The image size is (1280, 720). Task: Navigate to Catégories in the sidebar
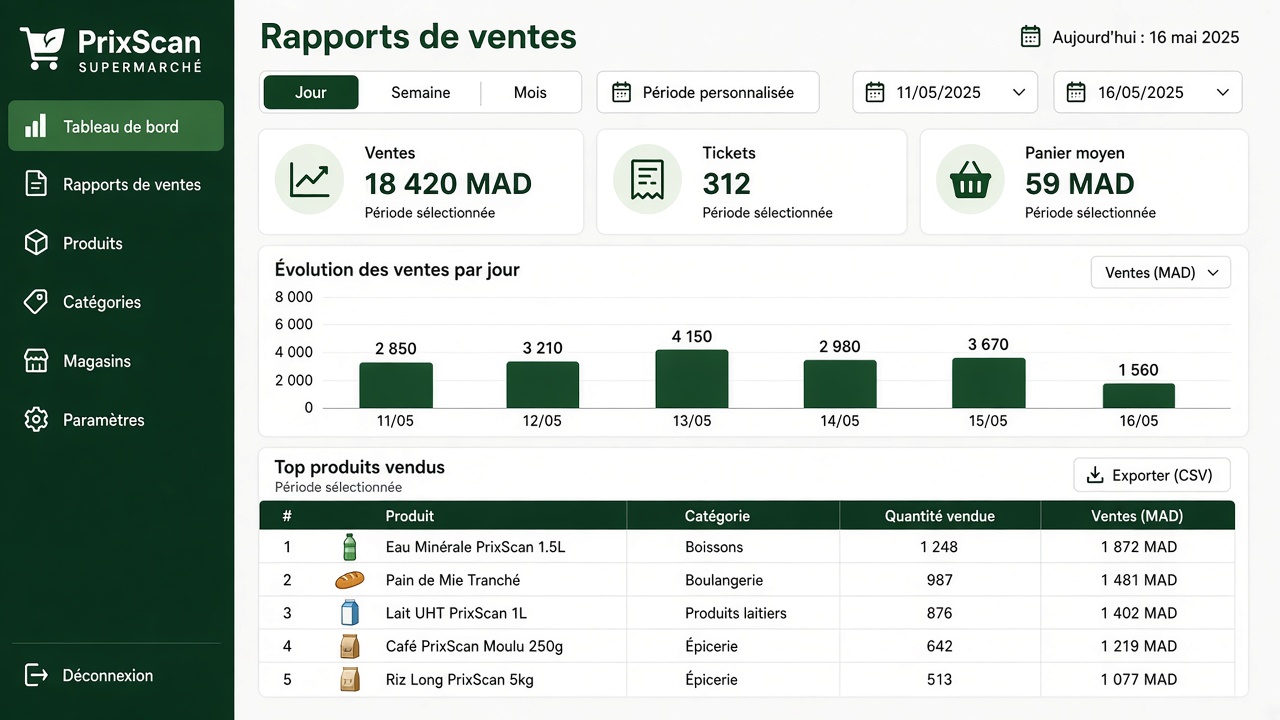click(x=116, y=302)
